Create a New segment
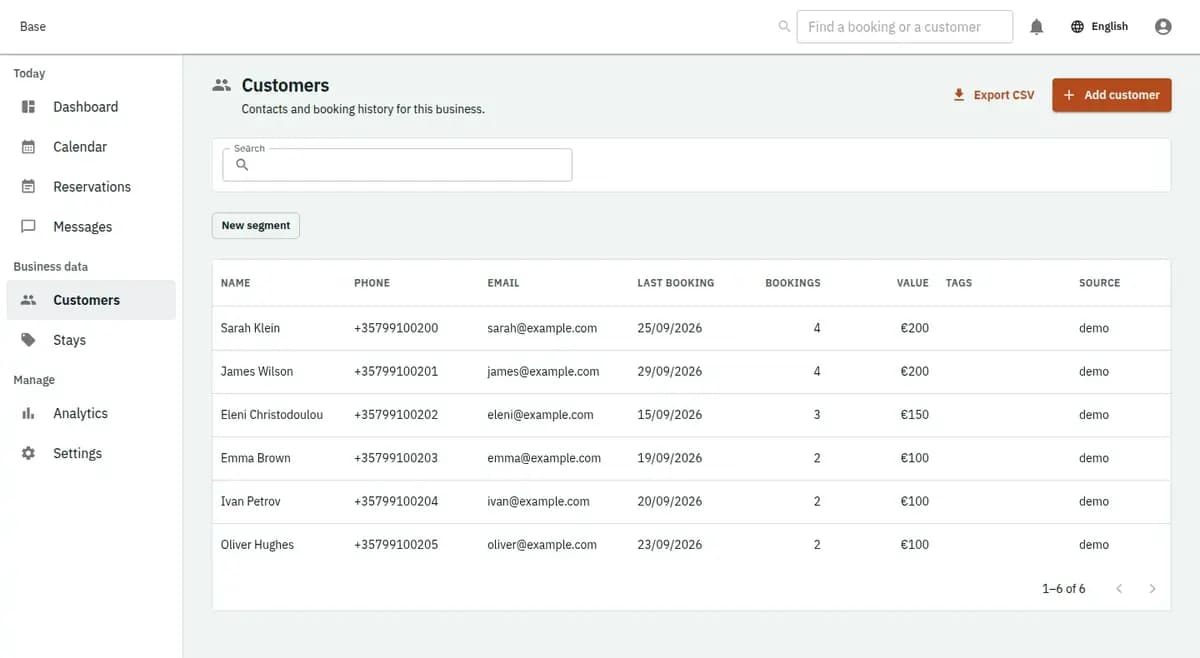This screenshot has width=1200, height=658. coord(256,226)
